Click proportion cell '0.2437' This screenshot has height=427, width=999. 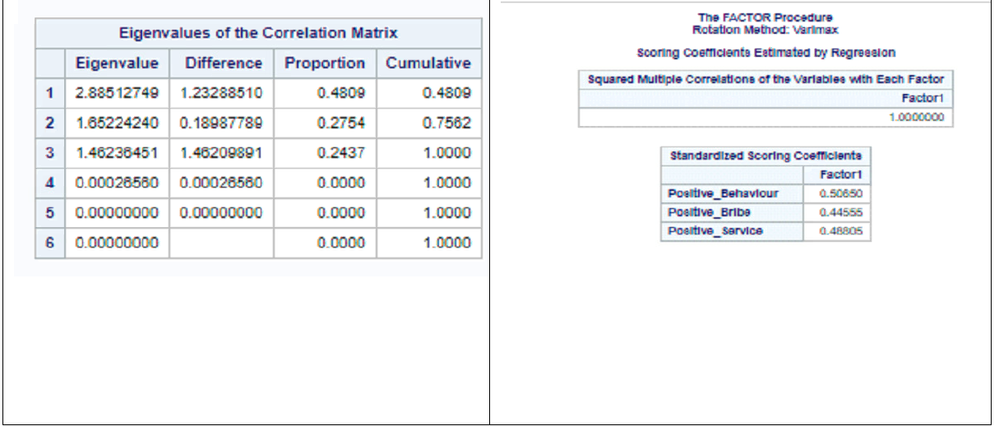325,153
